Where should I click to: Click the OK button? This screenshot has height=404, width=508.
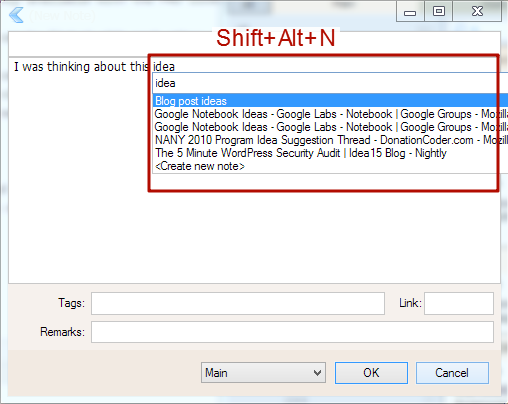(x=371, y=373)
